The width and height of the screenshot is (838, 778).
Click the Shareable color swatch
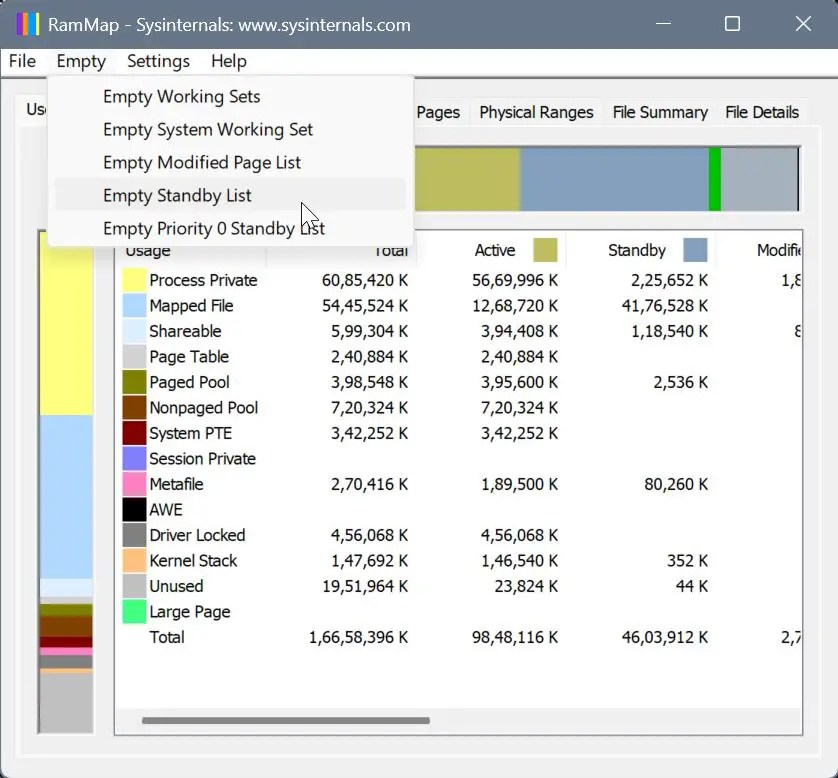click(134, 331)
